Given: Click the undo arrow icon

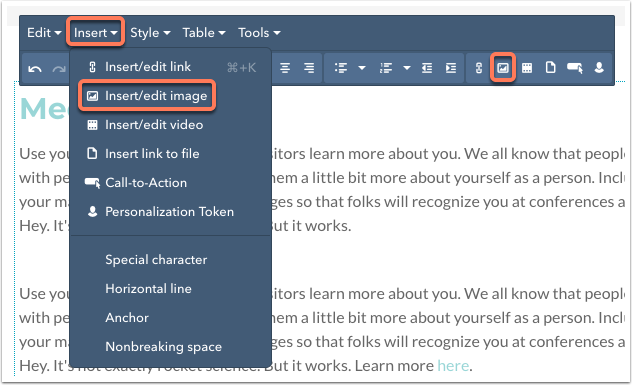Looking at the screenshot, I should pyautogui.click(x=35, y=69).
